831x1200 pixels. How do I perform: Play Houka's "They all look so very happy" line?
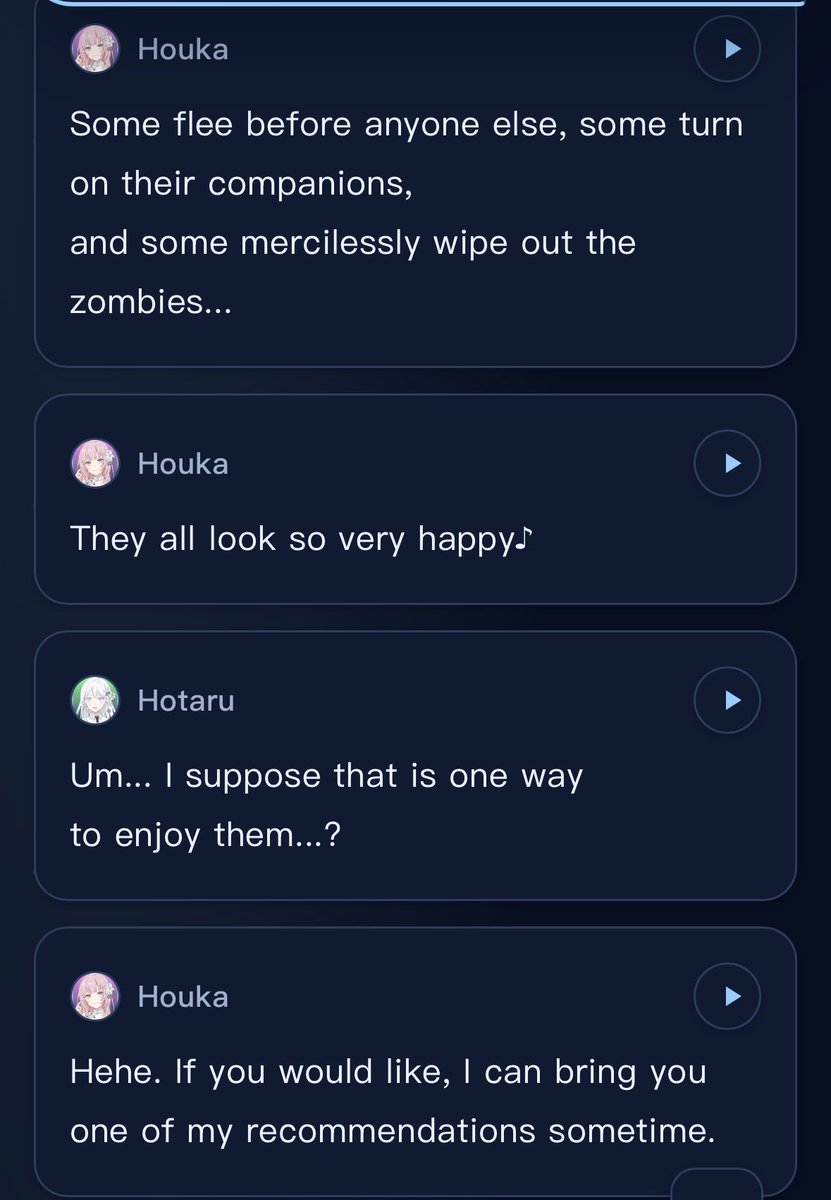coord(727,463)
